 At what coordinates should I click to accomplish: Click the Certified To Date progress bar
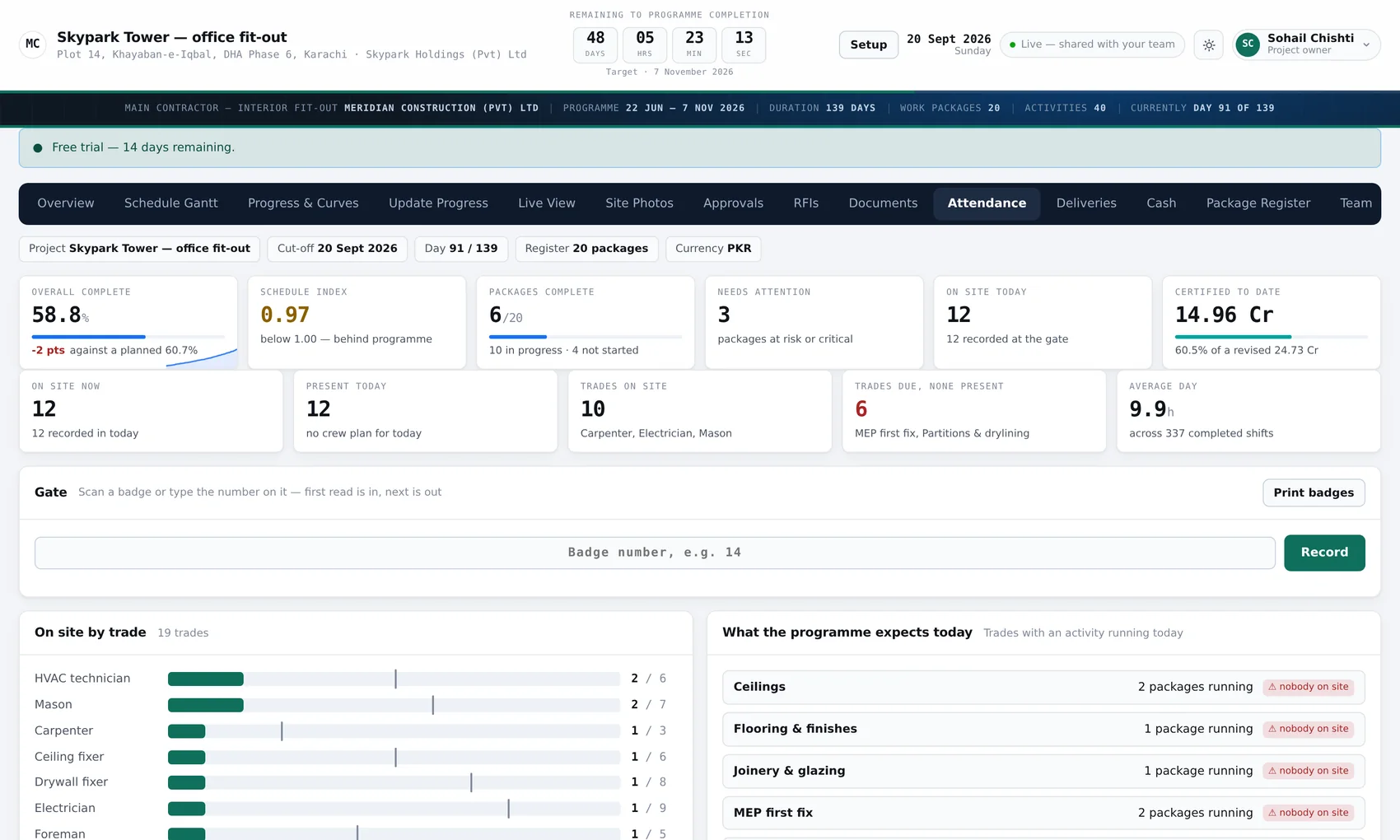1272,337
